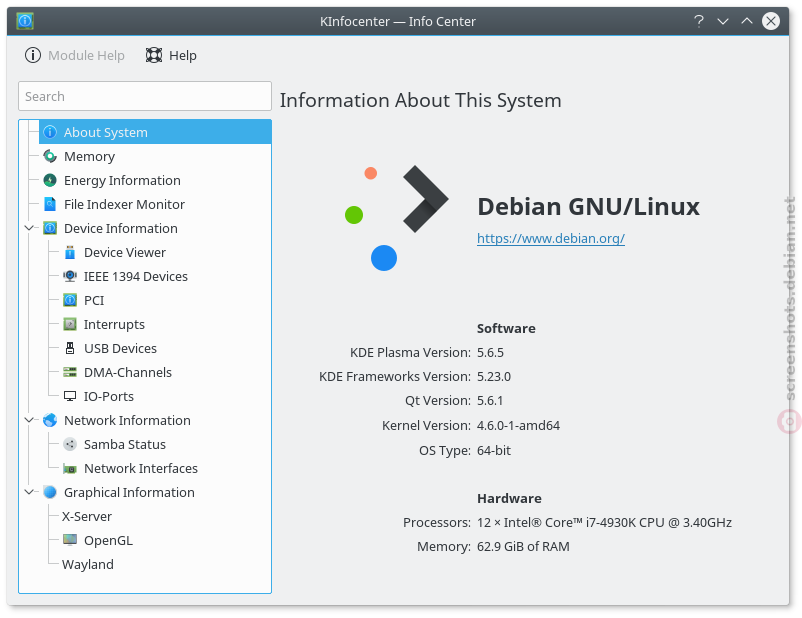Show the Interrupts module
This screenshot has width=802, height=618.
(x=114, y=325)
